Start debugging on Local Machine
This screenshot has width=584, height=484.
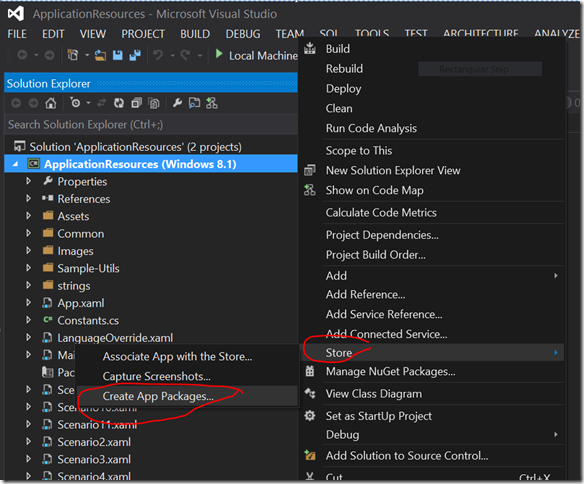point(256,55)
